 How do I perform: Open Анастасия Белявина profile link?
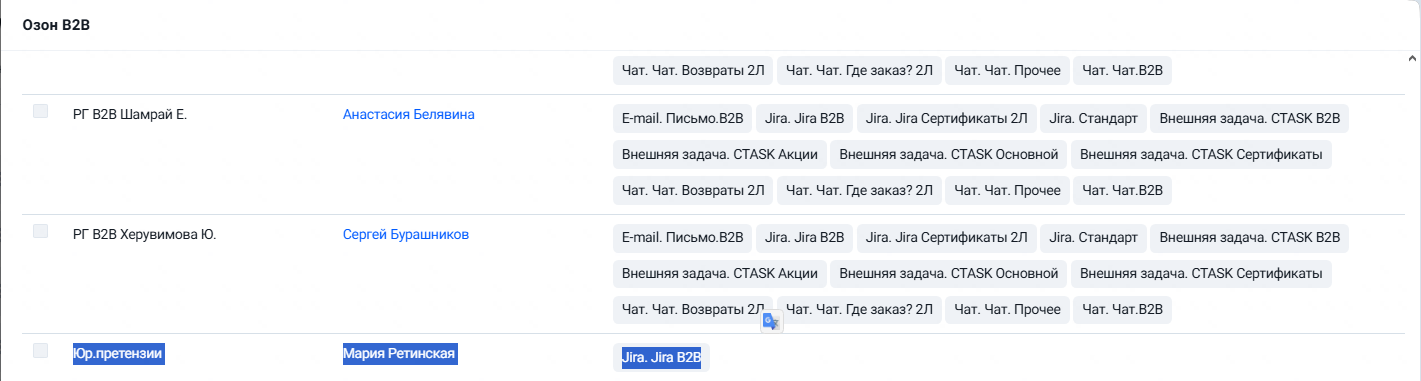click(x=408, y=114)
